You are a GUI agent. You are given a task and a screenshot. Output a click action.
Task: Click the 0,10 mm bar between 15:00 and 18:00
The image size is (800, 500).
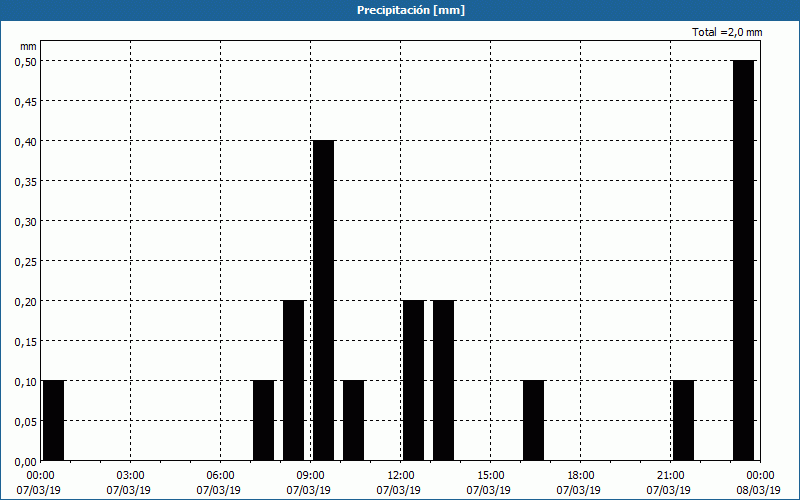click(534, 420)
